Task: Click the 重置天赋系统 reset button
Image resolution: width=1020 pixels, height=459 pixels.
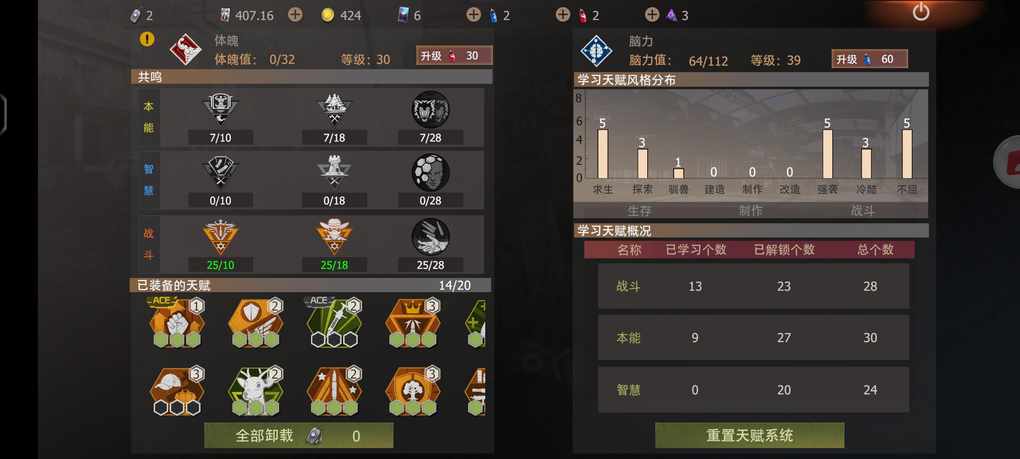Action: [749, 435]
